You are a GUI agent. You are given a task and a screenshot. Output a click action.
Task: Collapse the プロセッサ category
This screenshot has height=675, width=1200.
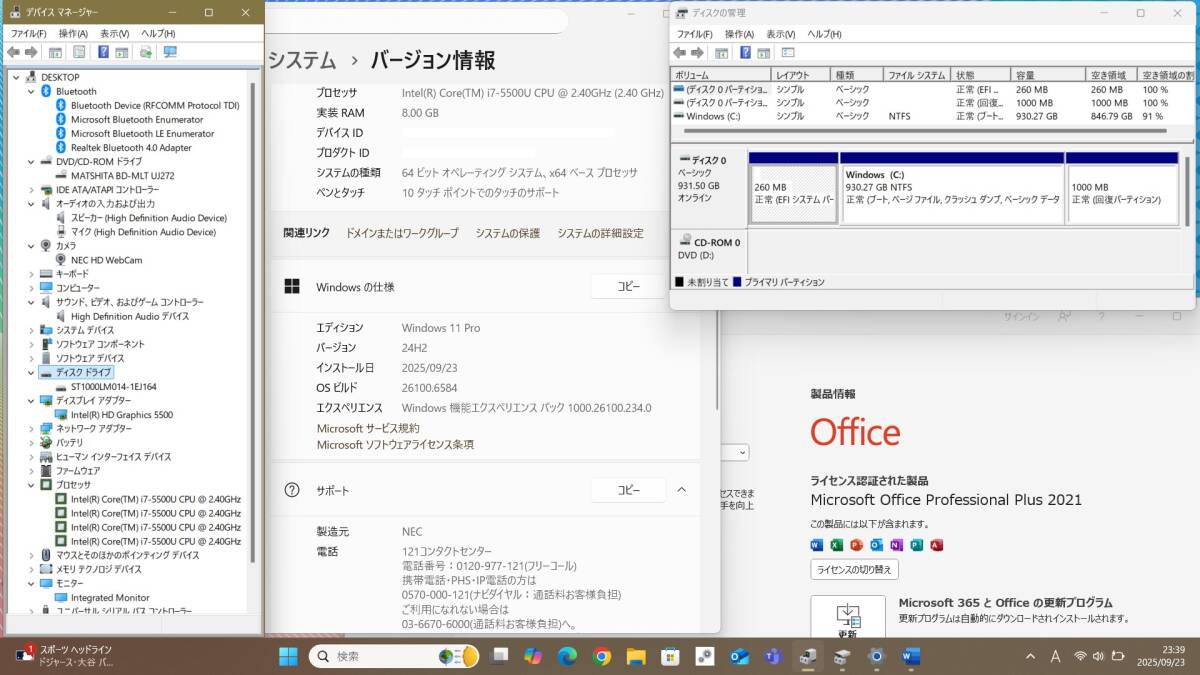click(x=32, y=484)
